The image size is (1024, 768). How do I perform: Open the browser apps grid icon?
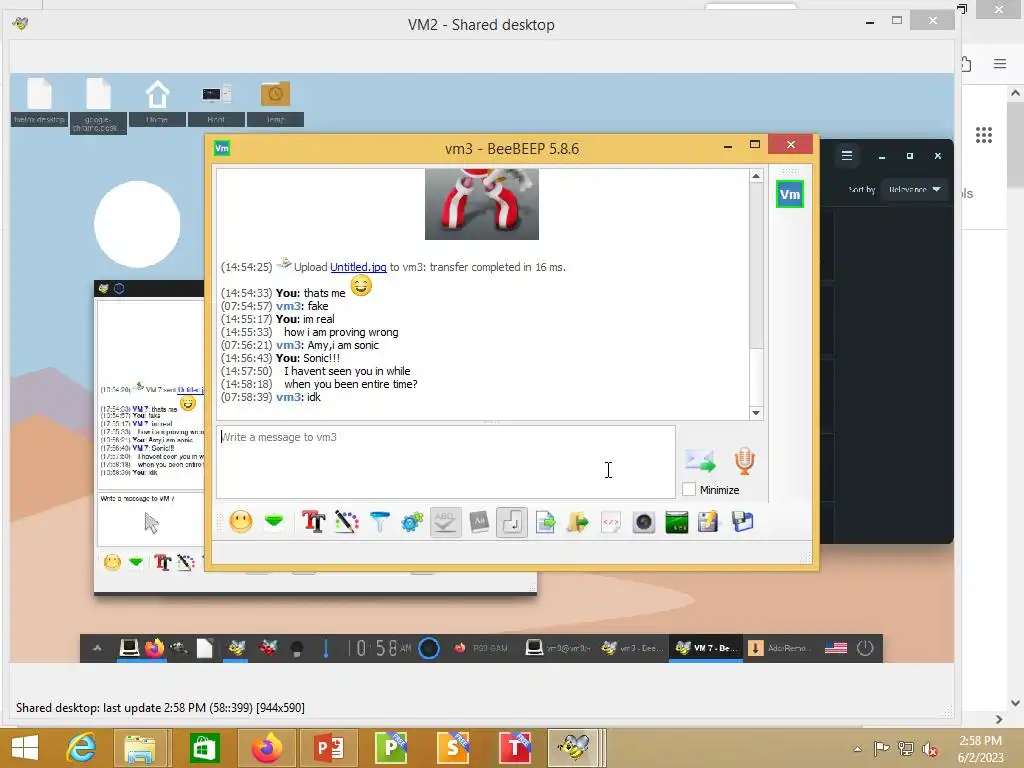tap(984, 135)
